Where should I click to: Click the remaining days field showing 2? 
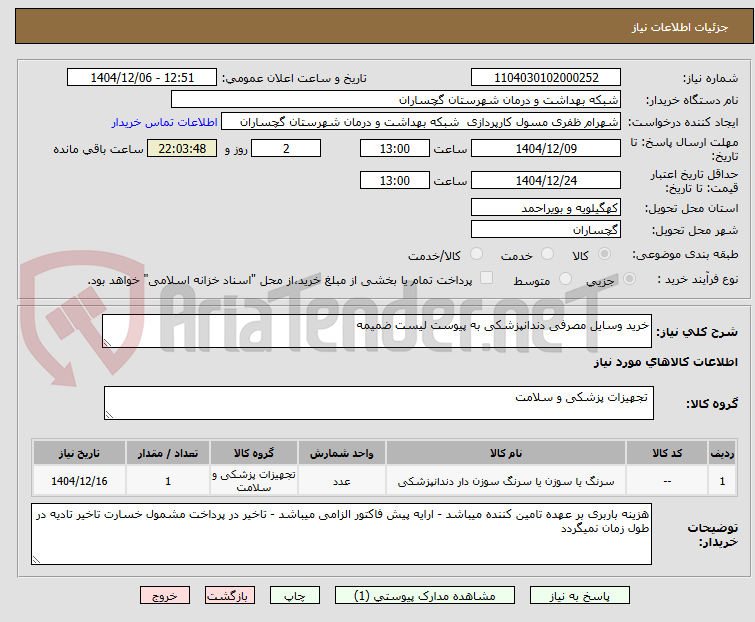click(x=286, y=148)
